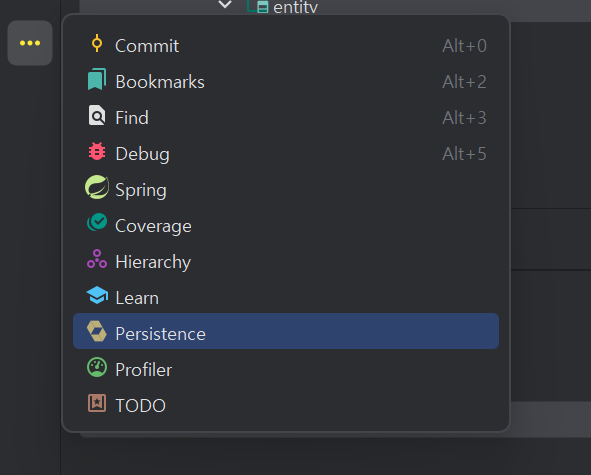Choose the Profiler menu entry
The width and height of the screenshot is (591, 475).
(286, 370)
